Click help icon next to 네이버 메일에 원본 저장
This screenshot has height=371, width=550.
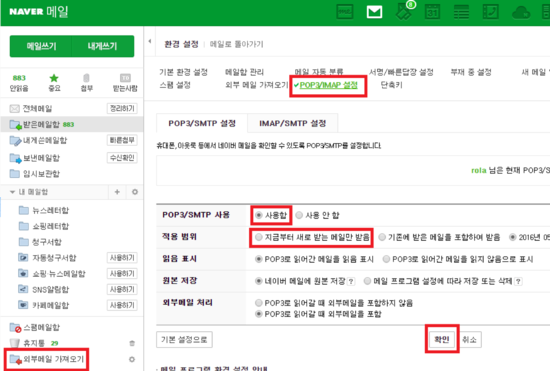coord(351,281)
